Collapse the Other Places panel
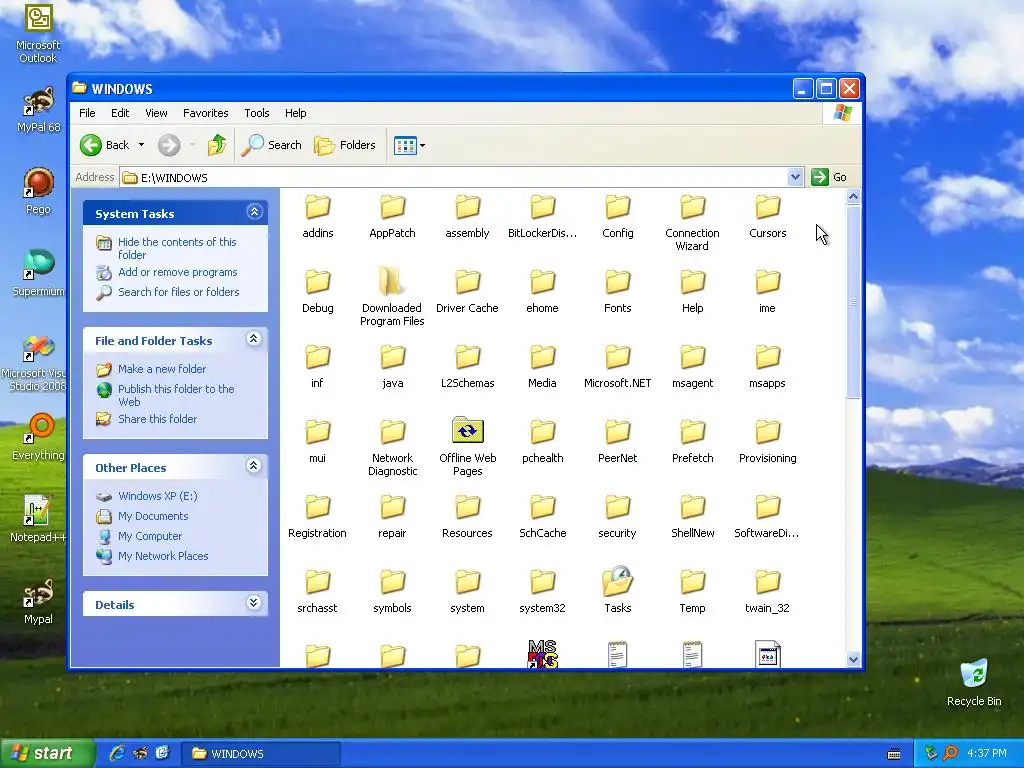 [x=253, y=465]
